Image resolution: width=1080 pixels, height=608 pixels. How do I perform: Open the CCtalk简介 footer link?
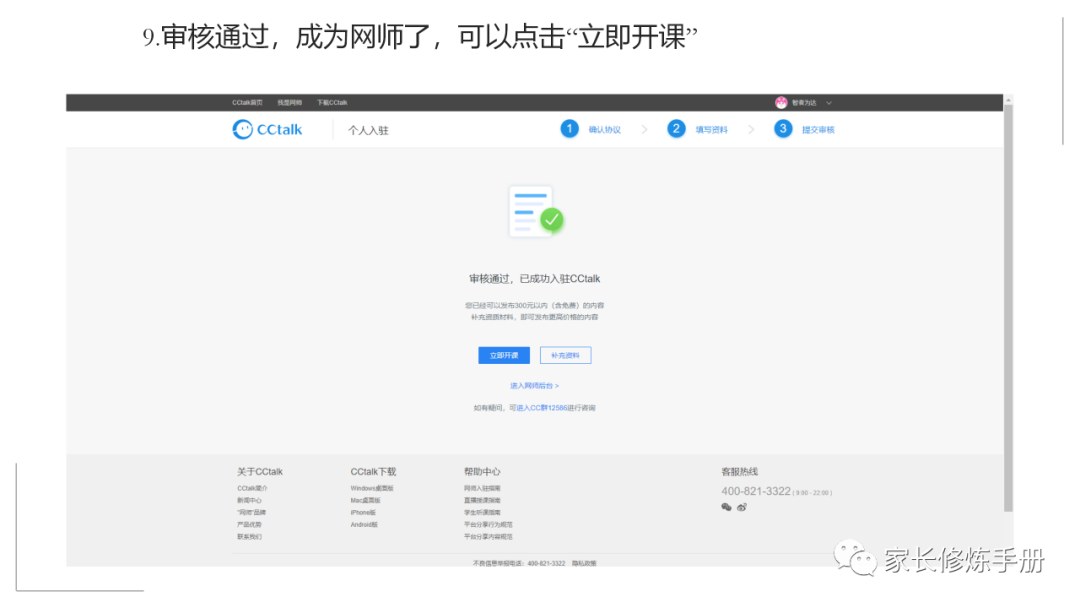[253, 488]
